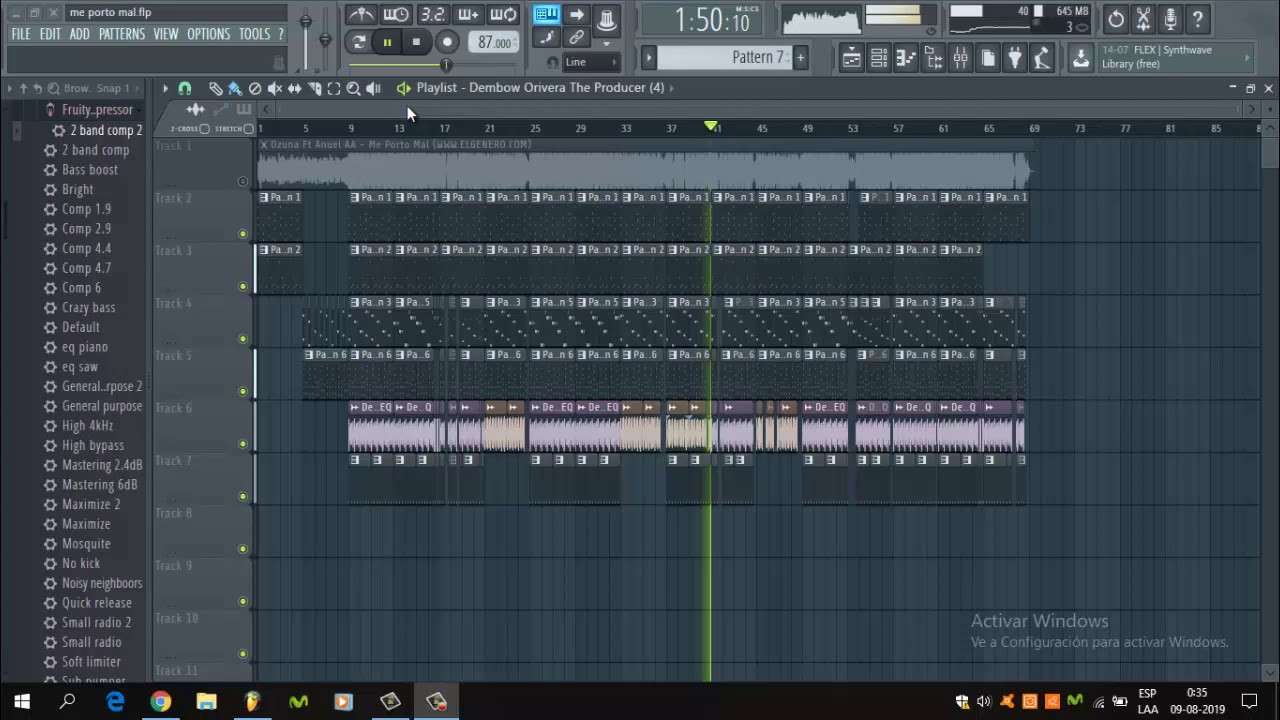Select Mastering 6dB preset in browser
The height and width of the screenshot is (720, 1280).
pyautogui.click(x=99, y=485)
